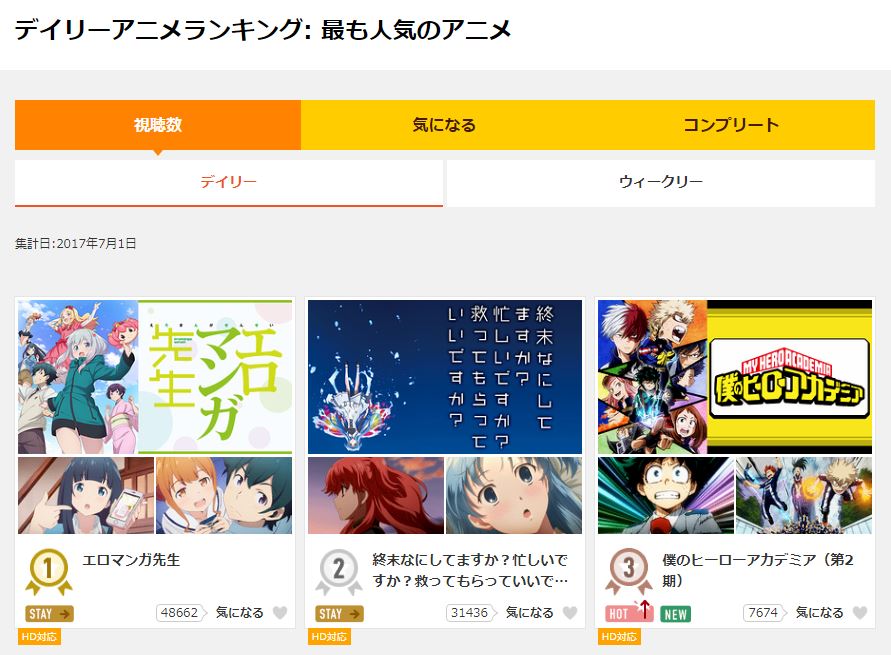Click the heart icon for エロマンガ先生
The width and height of the screenshot is (891, 655).
280,613
